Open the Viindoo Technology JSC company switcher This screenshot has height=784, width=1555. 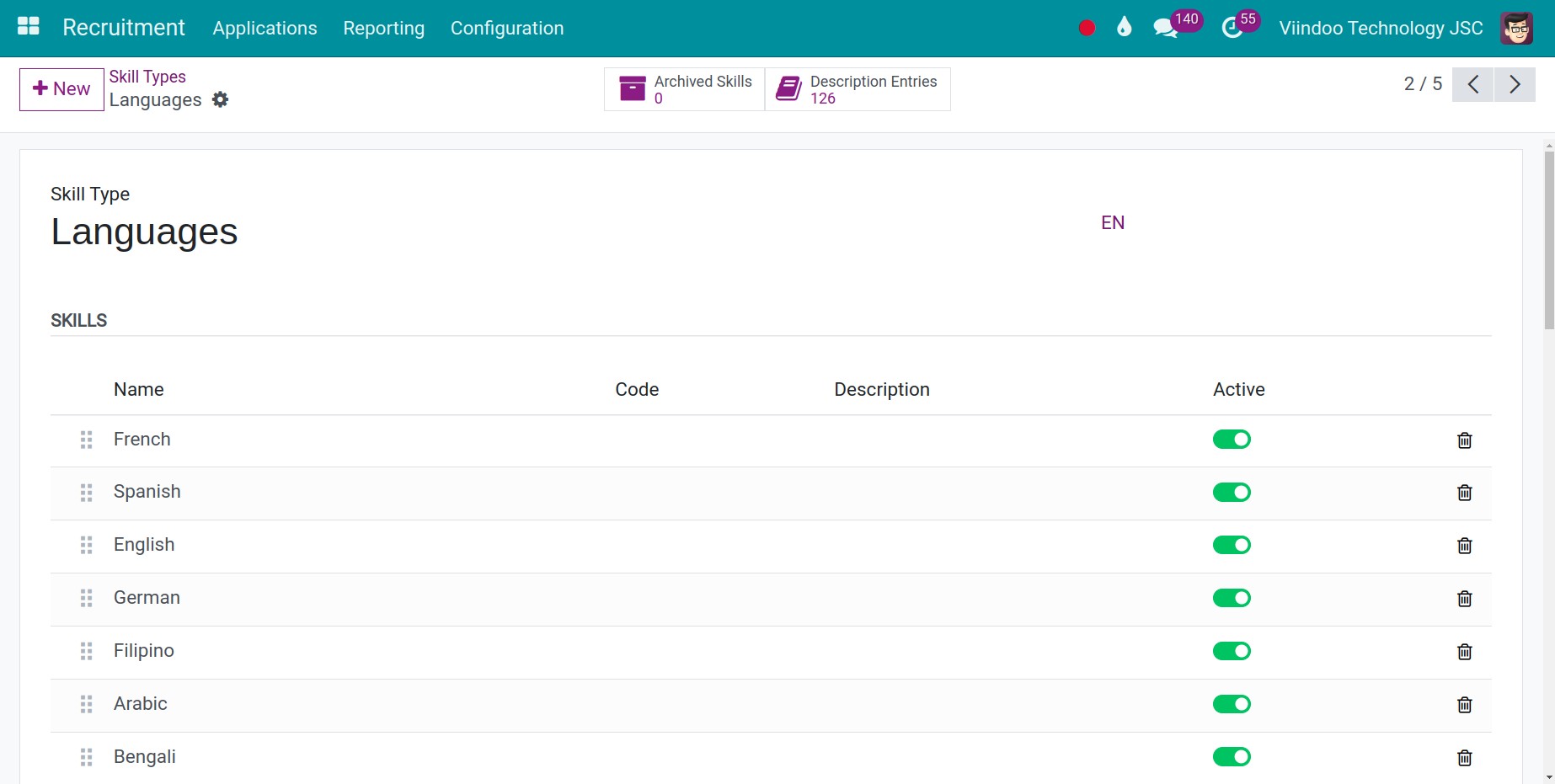click(x=1381, y=28)
